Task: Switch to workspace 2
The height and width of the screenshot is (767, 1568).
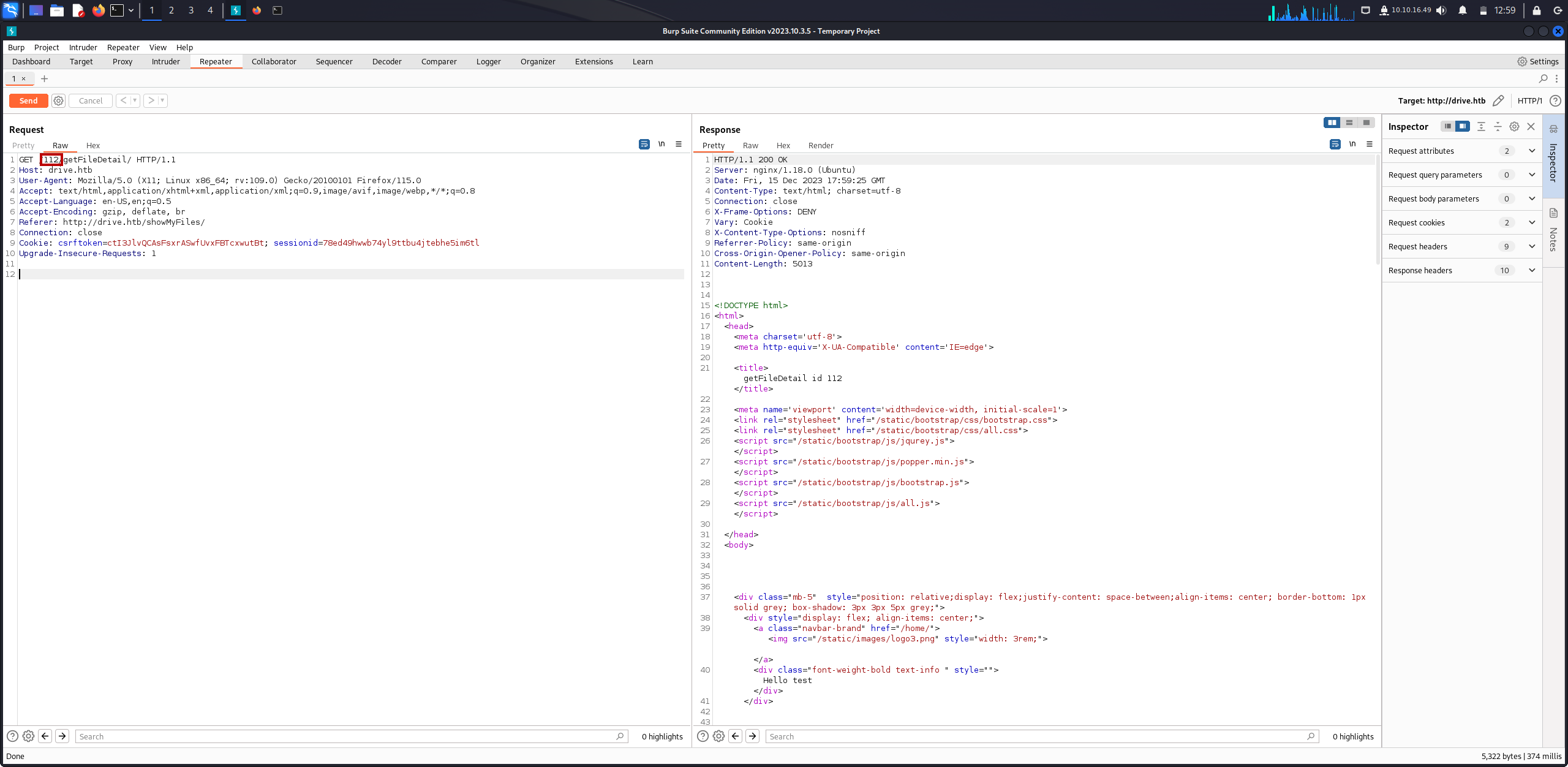Action: [171, 10]
